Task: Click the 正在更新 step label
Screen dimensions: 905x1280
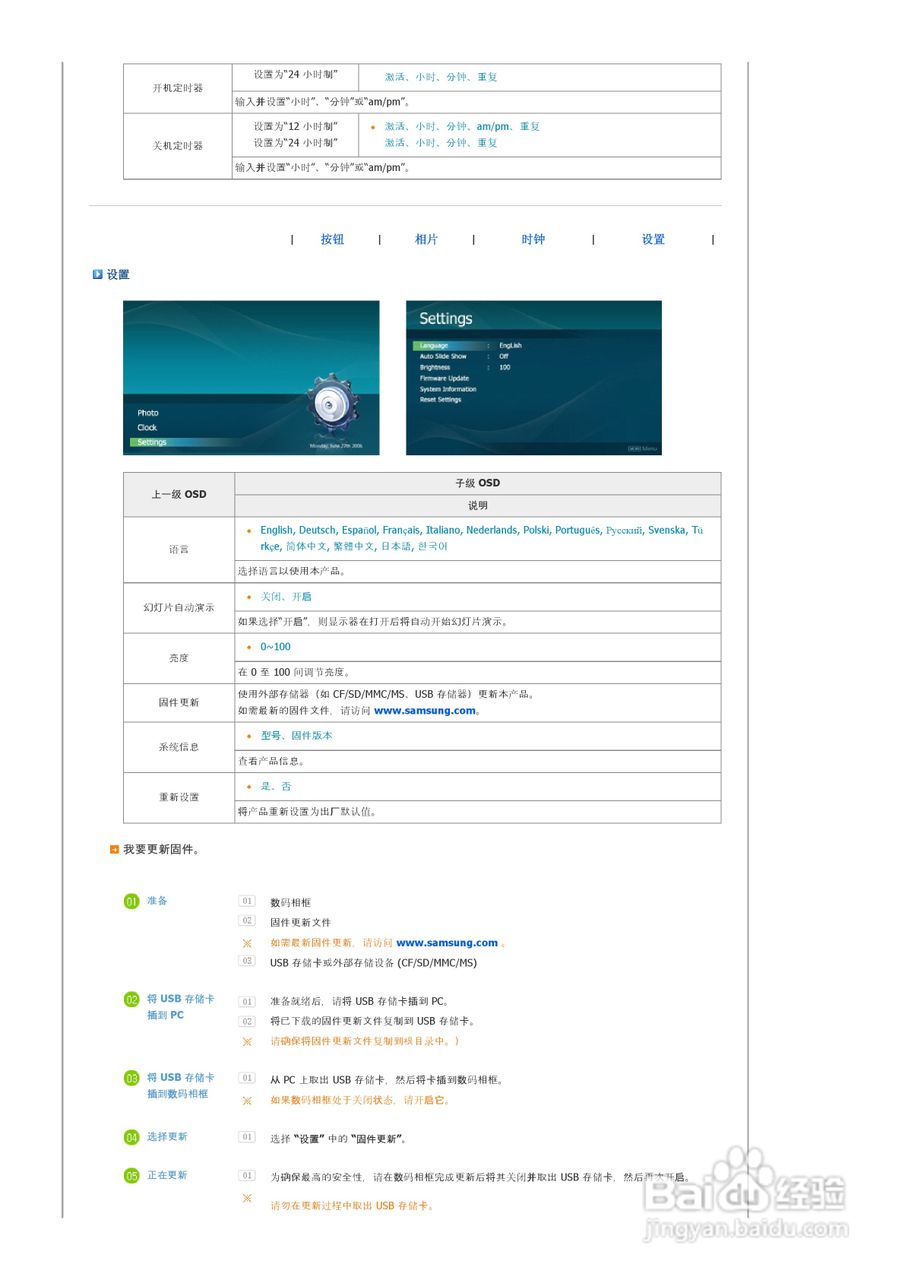Action: coord(167,1175)
